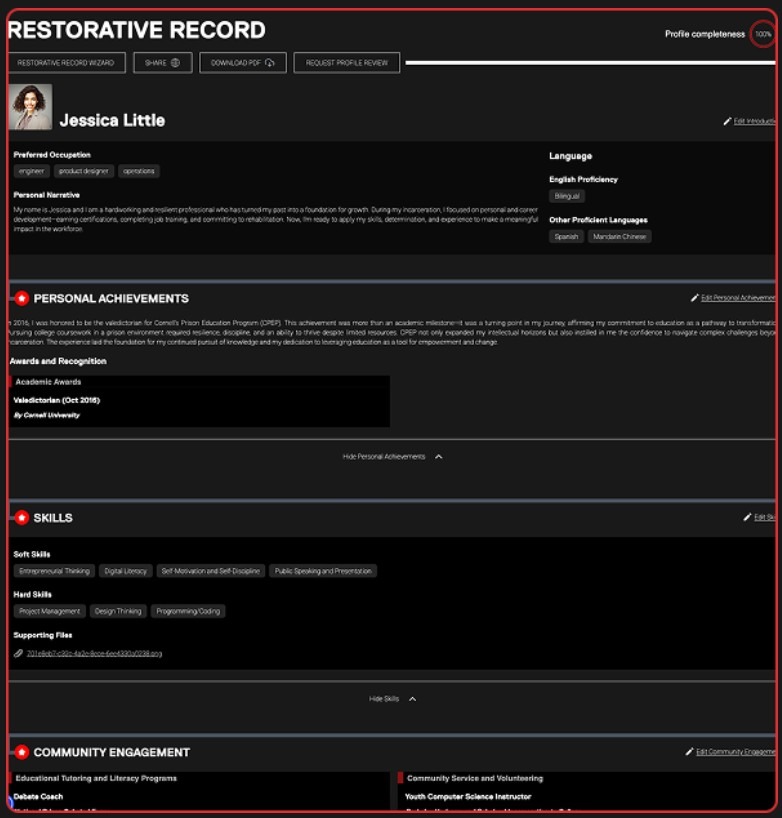Click Edit Personal Achievements link
This screenshot has width=782, height=818.
coord(738,298)
